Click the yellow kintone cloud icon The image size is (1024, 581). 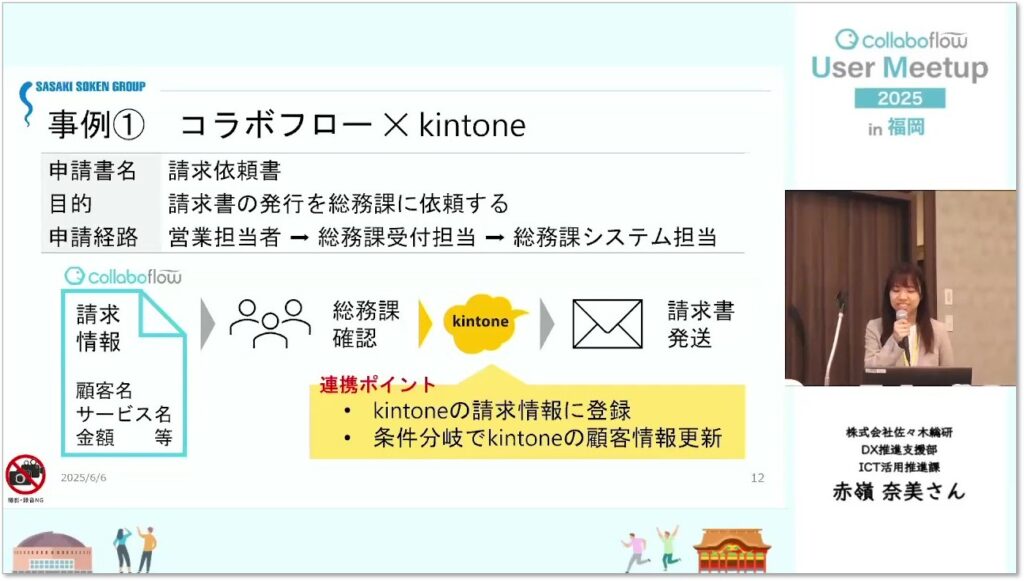(x=482, y=322)
